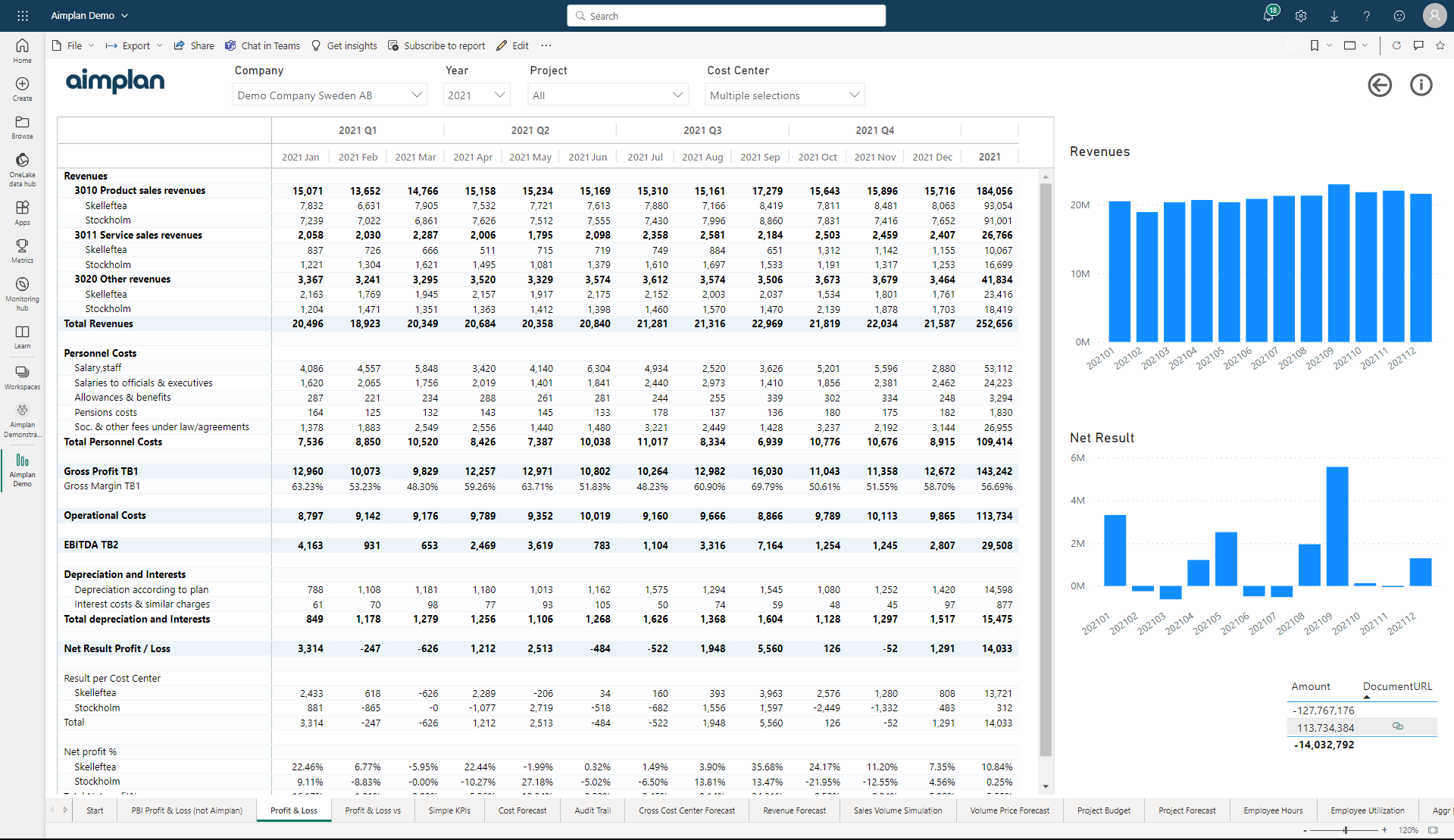The height and width of the screenshot is (840, 1454).
Task: Click the back arrow circle button
Action: tap(1380, 85)
